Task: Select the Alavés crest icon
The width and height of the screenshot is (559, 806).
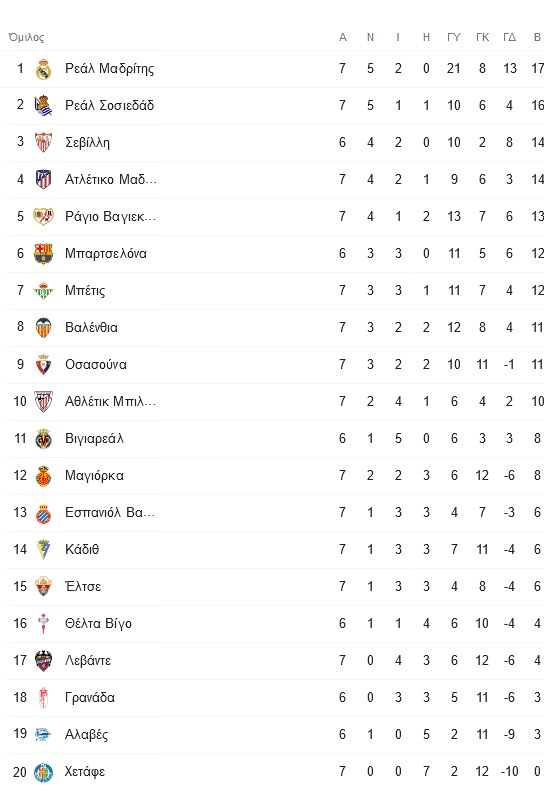Action: 44,735
